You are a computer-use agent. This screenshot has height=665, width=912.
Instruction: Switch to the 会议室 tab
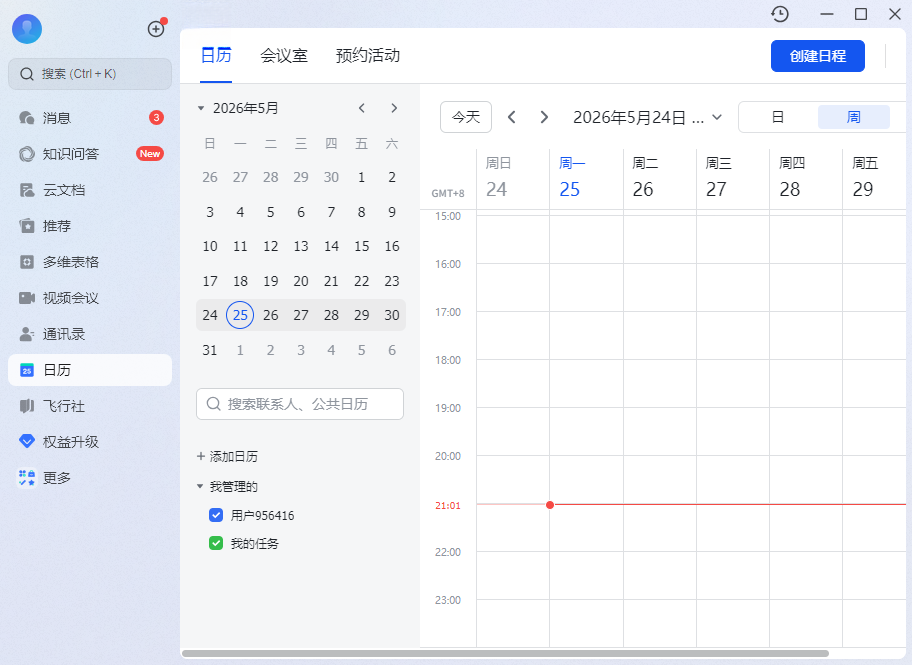point(284,56)
